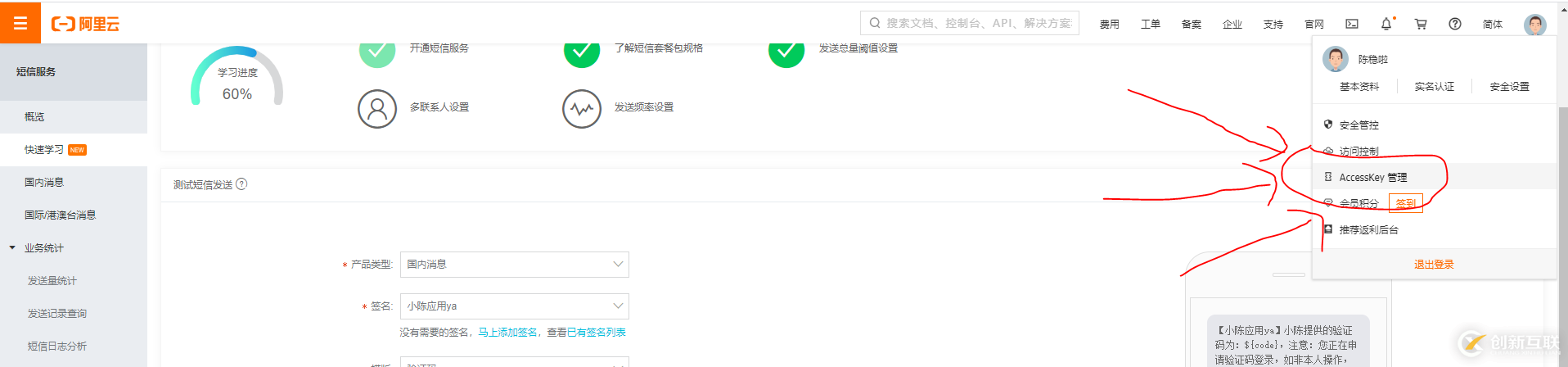Switch language via 简体
The width and height of the screenshot is (1568, 367).
[x=1493, y=24]
